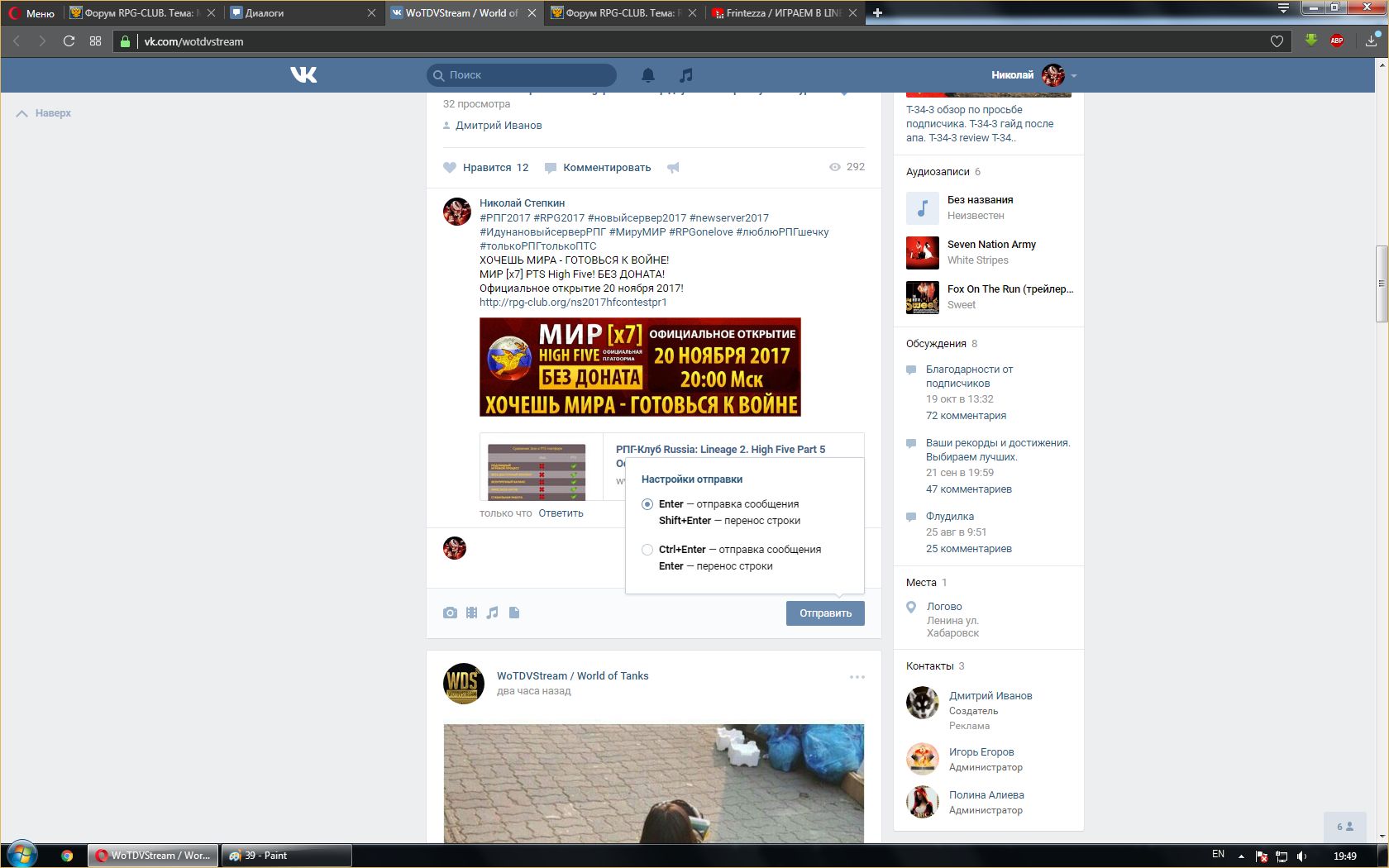Open notifications bell icon
The image size is (1389, 868).
pos(648,75)
